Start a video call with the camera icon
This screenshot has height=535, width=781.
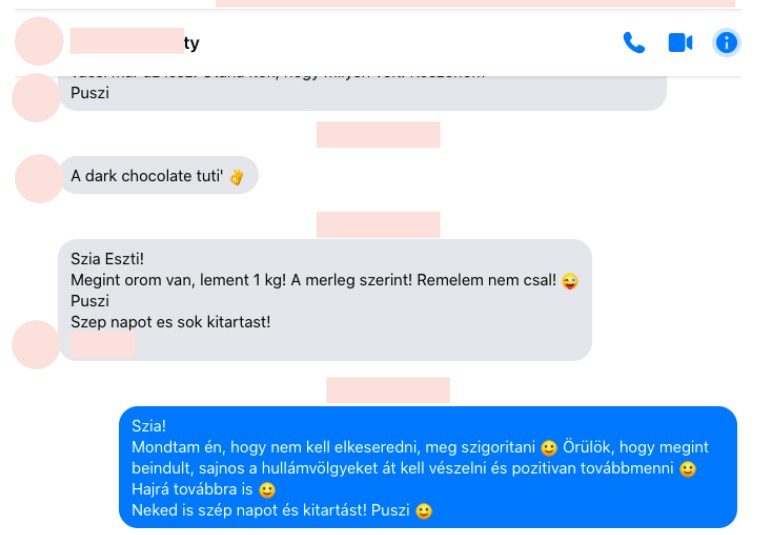[680, 42]
